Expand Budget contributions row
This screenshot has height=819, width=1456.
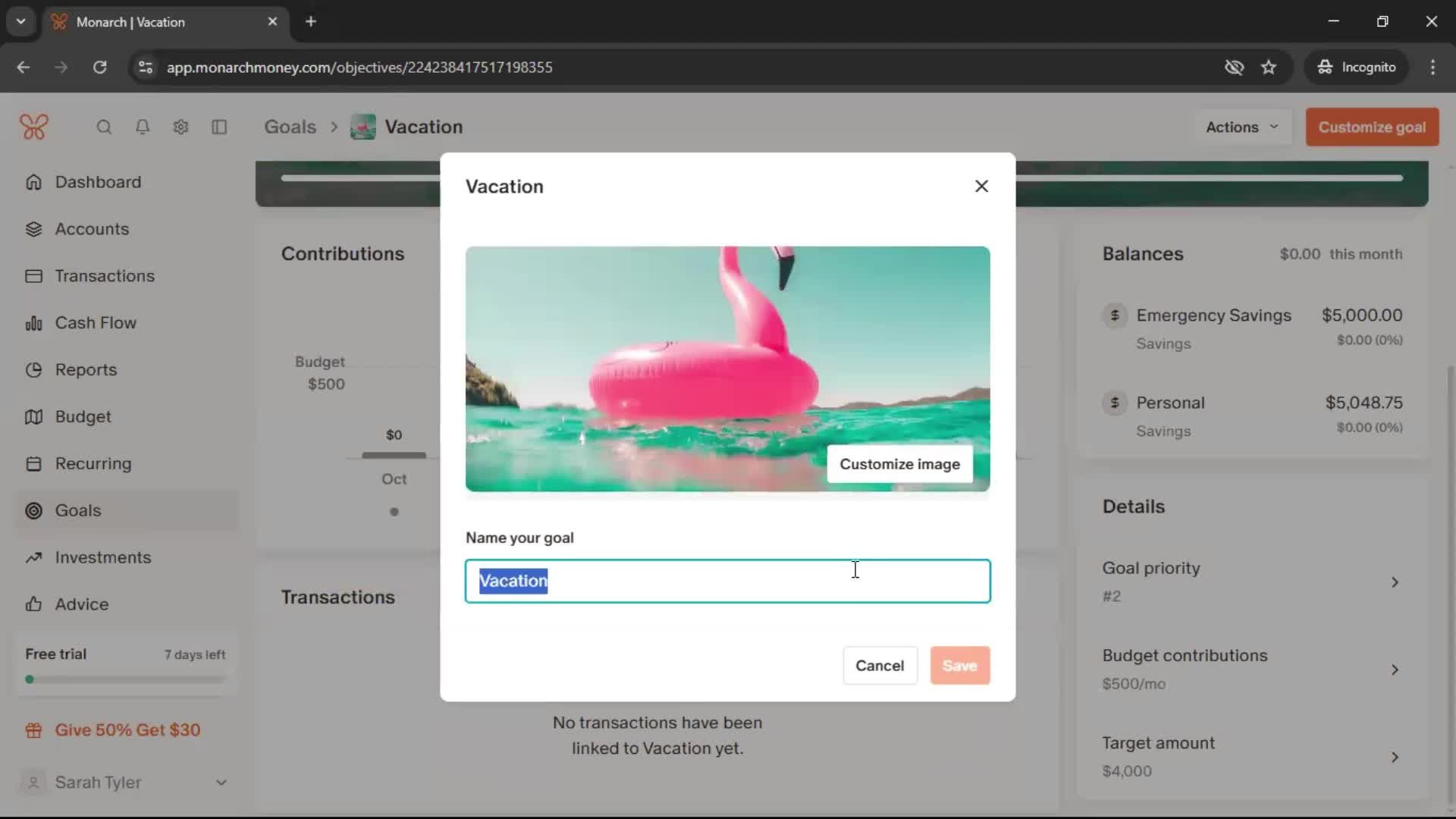tap(1394, 669)
